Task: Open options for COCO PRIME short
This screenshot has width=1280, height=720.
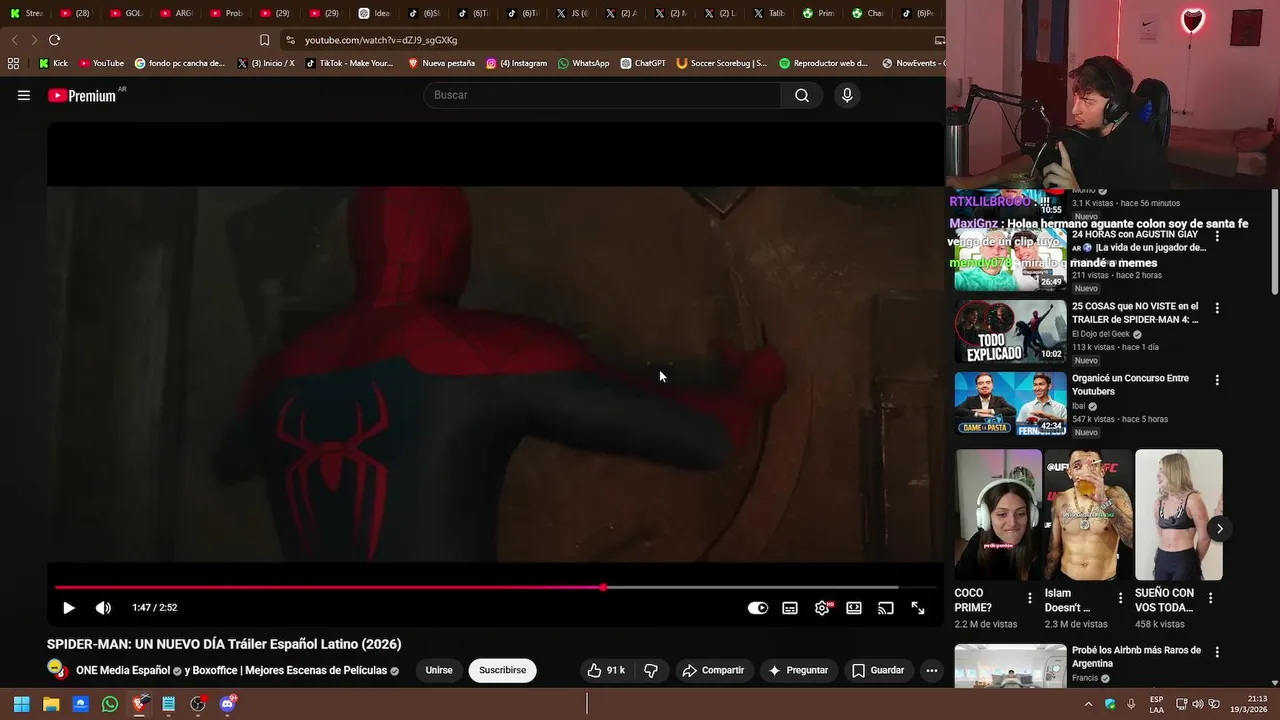Action: point(1030,598)
